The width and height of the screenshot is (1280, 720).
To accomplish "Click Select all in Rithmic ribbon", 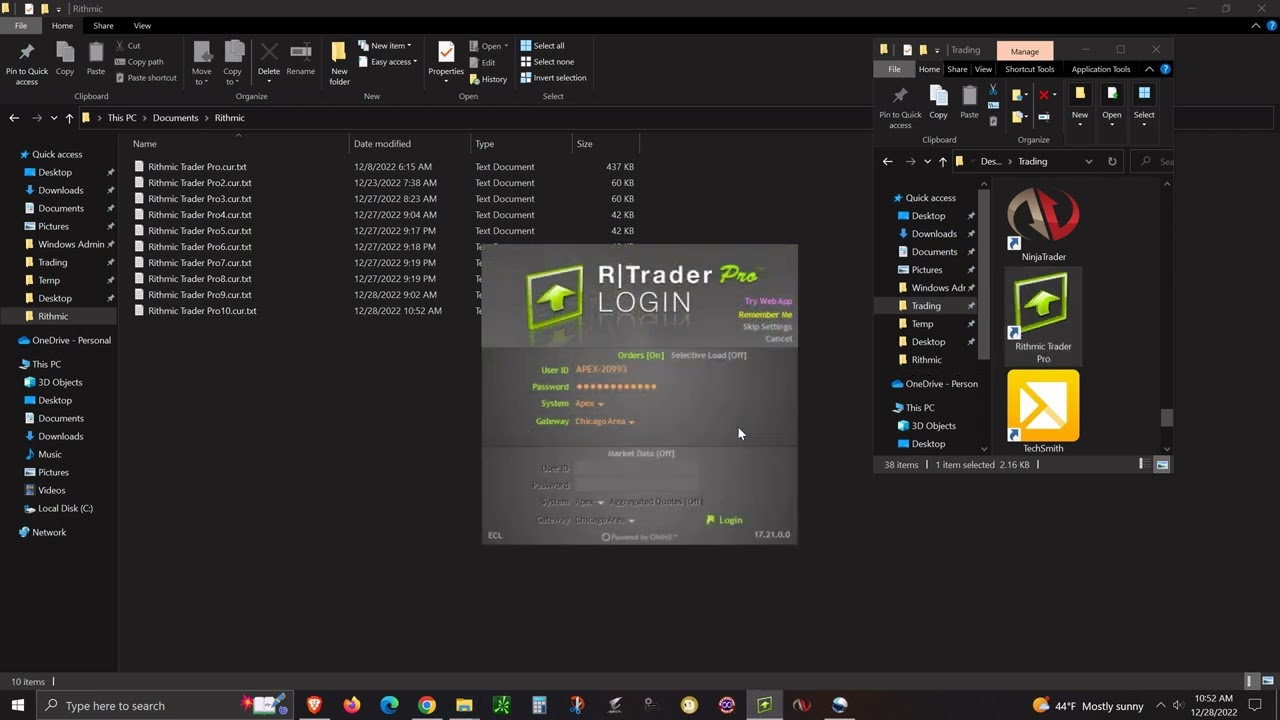I will (x=542, y=46).
